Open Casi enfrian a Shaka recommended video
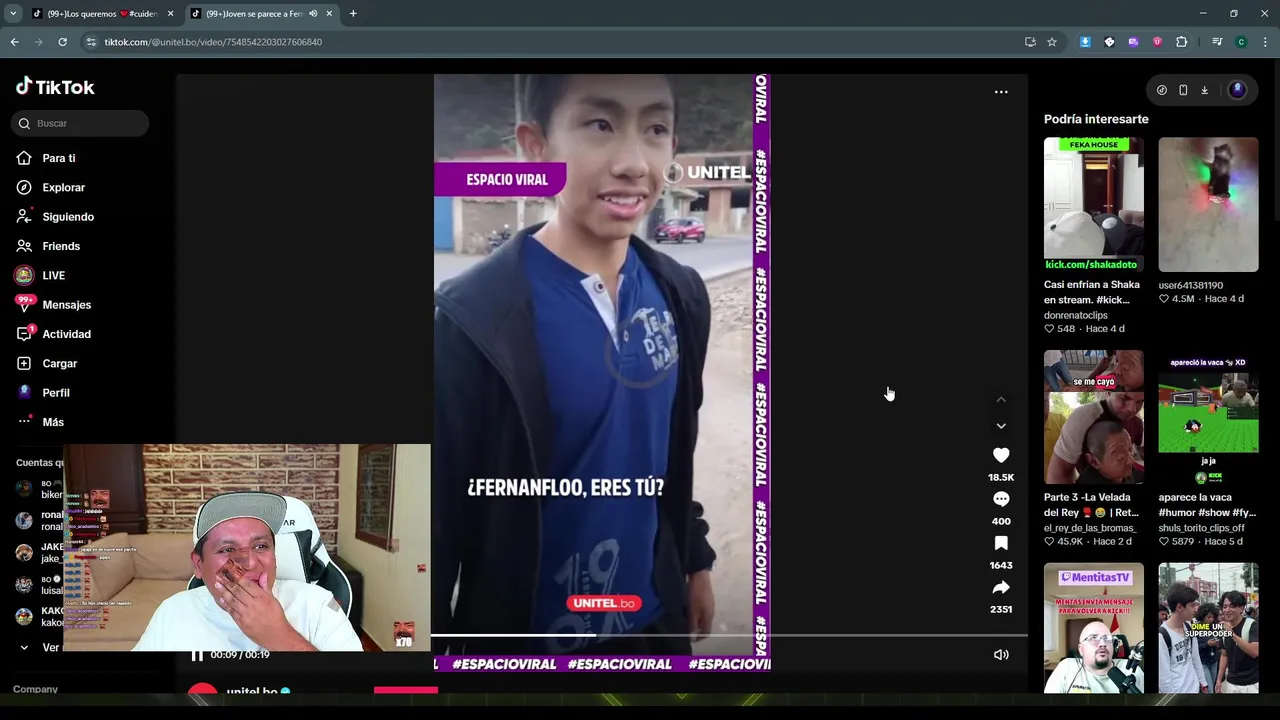 coord(1094,204)
